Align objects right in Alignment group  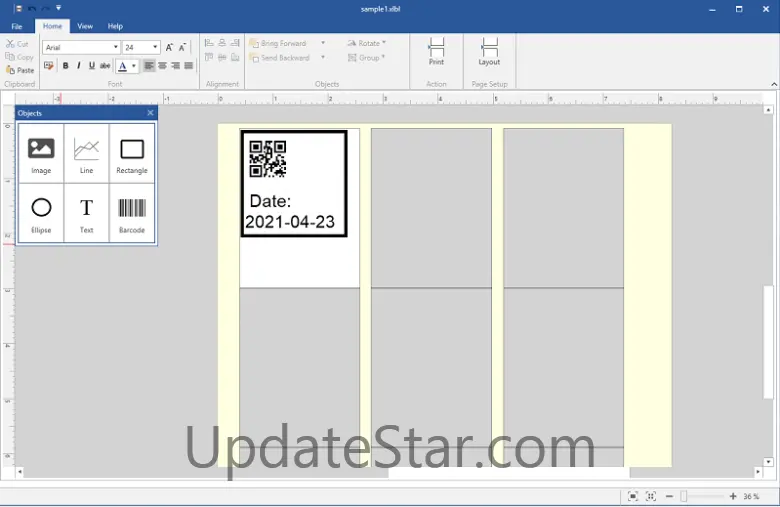(235, 43)
